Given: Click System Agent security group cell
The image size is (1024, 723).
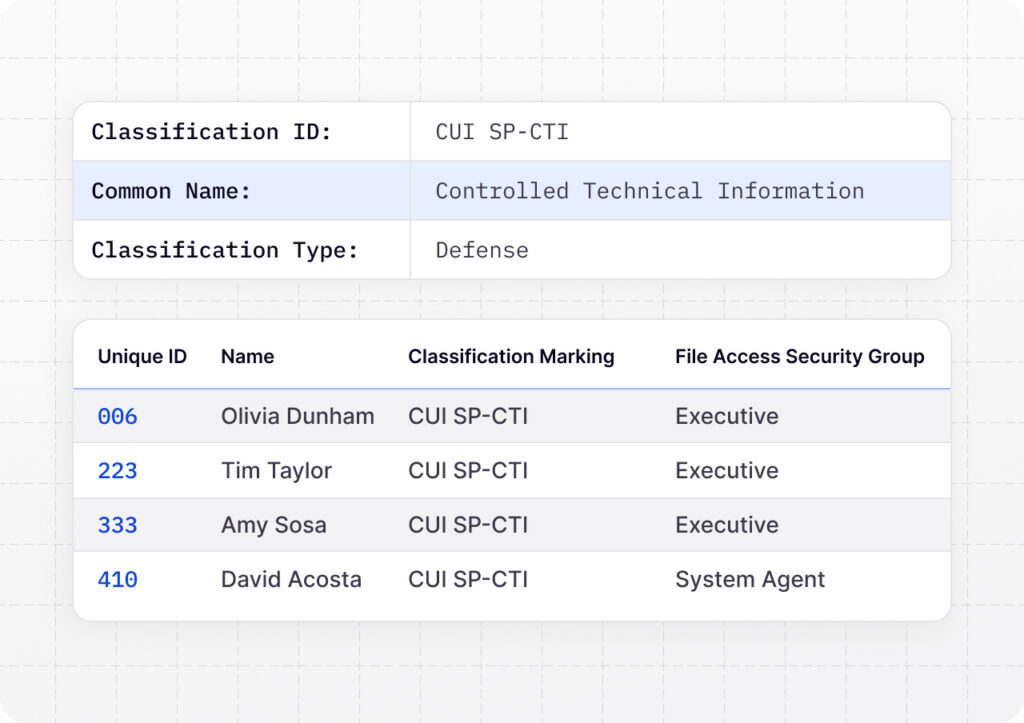Looking at the screenshot, I should click(x=750, y=579).
